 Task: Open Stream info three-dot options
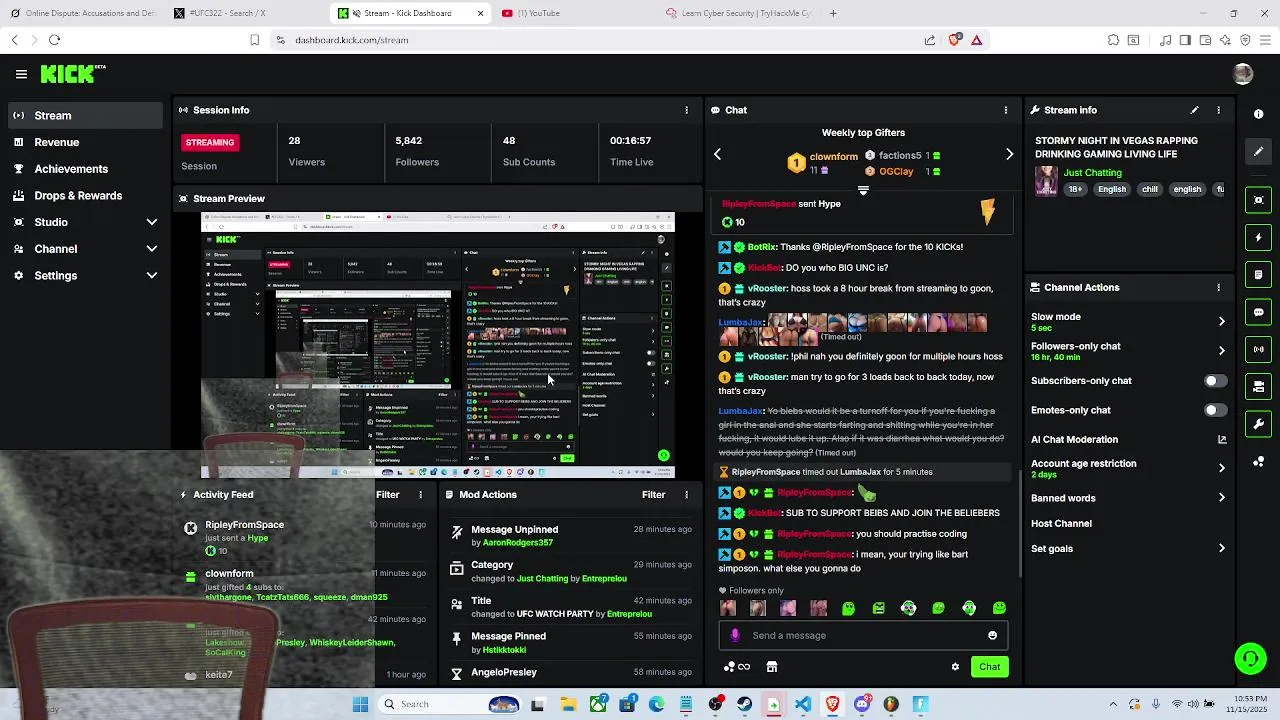coord(1218,110)
